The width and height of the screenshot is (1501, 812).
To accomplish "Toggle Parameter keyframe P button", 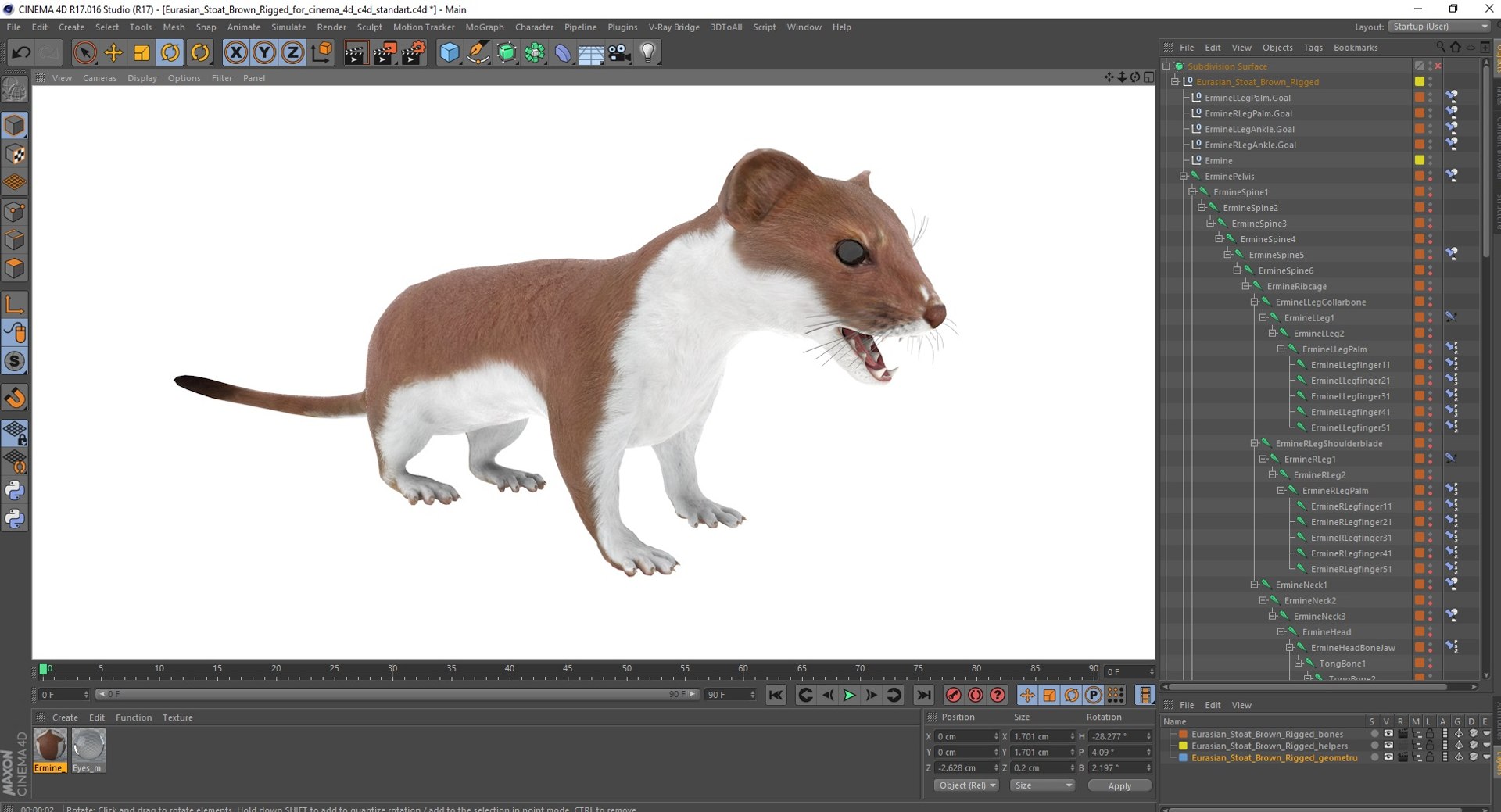I will pyautogui.click(x=1094, y=695).
